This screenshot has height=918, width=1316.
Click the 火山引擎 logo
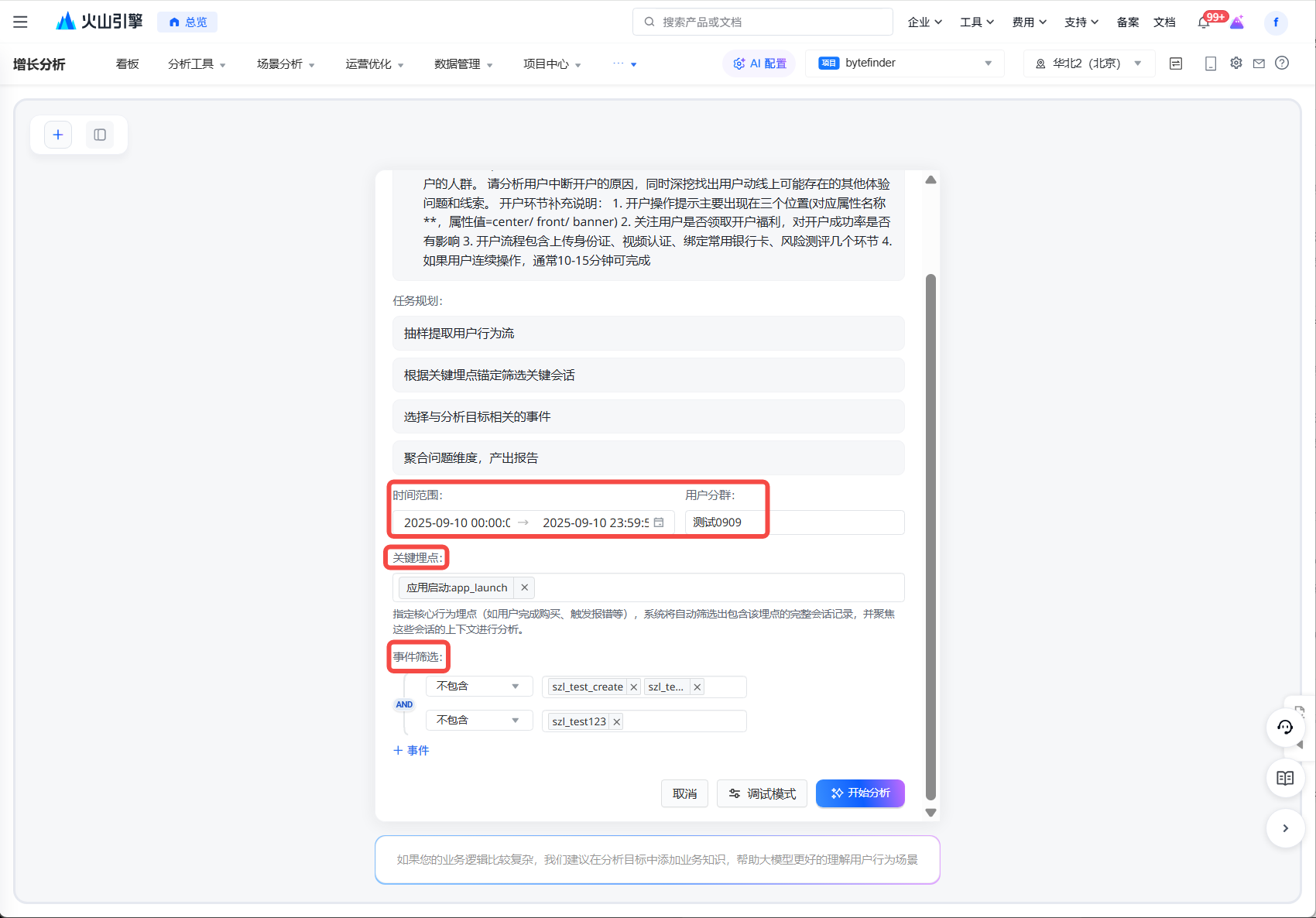click(99, 22)
